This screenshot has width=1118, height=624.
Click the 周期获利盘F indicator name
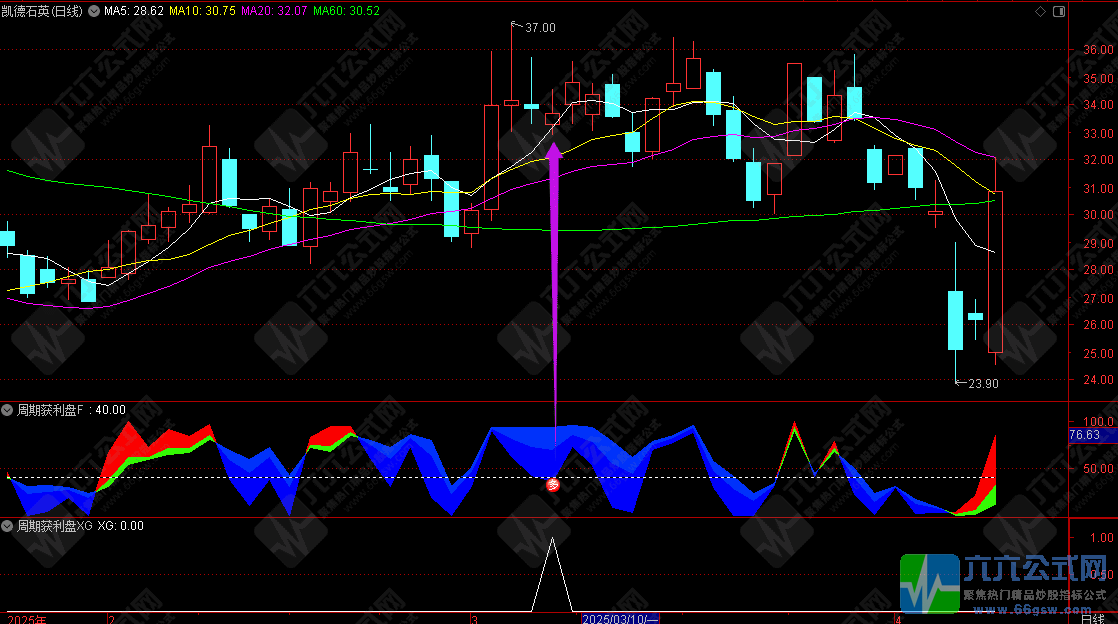[51, 410]
